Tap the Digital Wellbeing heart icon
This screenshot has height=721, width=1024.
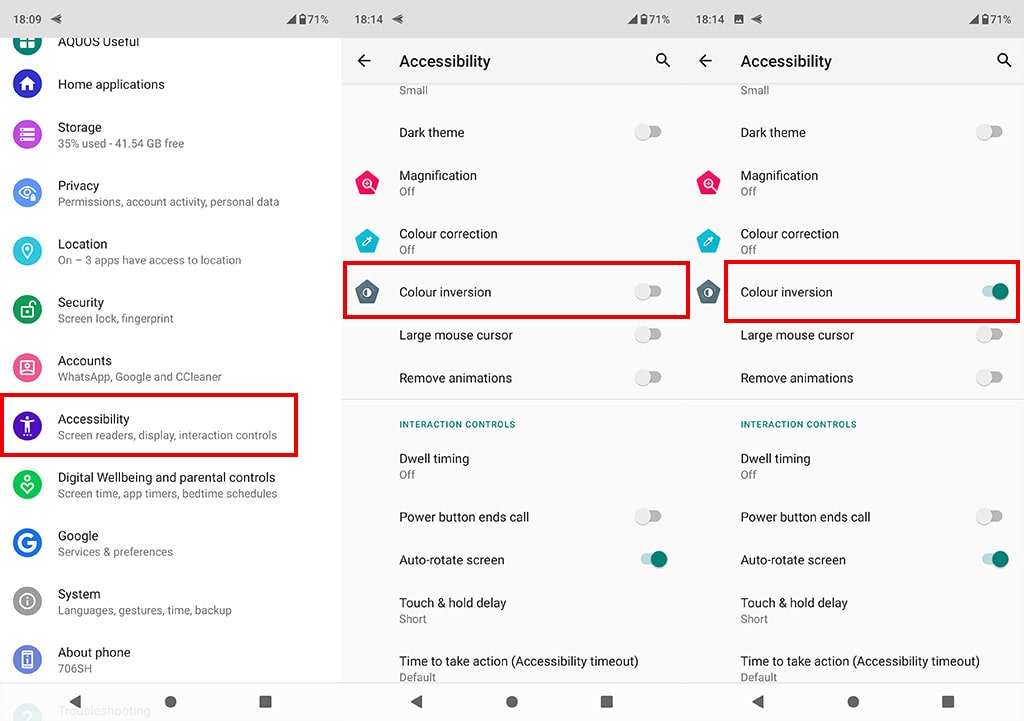27,485
